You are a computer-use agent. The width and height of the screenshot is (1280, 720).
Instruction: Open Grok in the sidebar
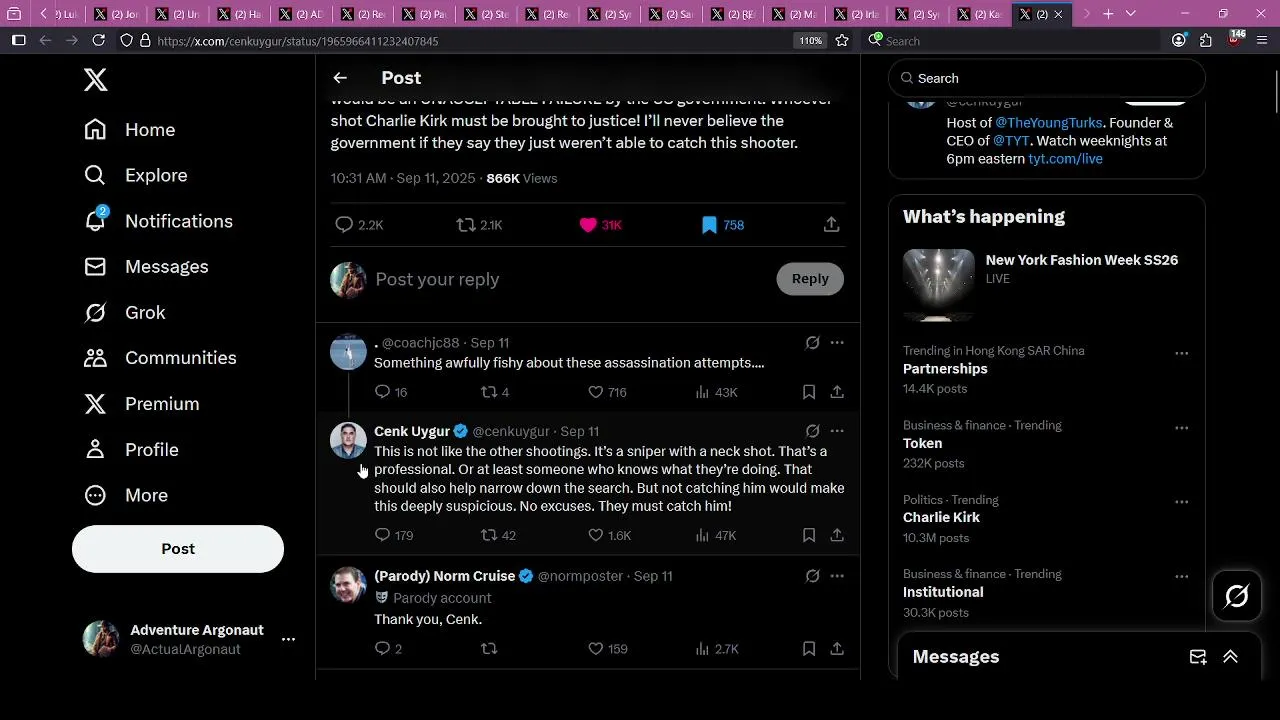(125, 313)
